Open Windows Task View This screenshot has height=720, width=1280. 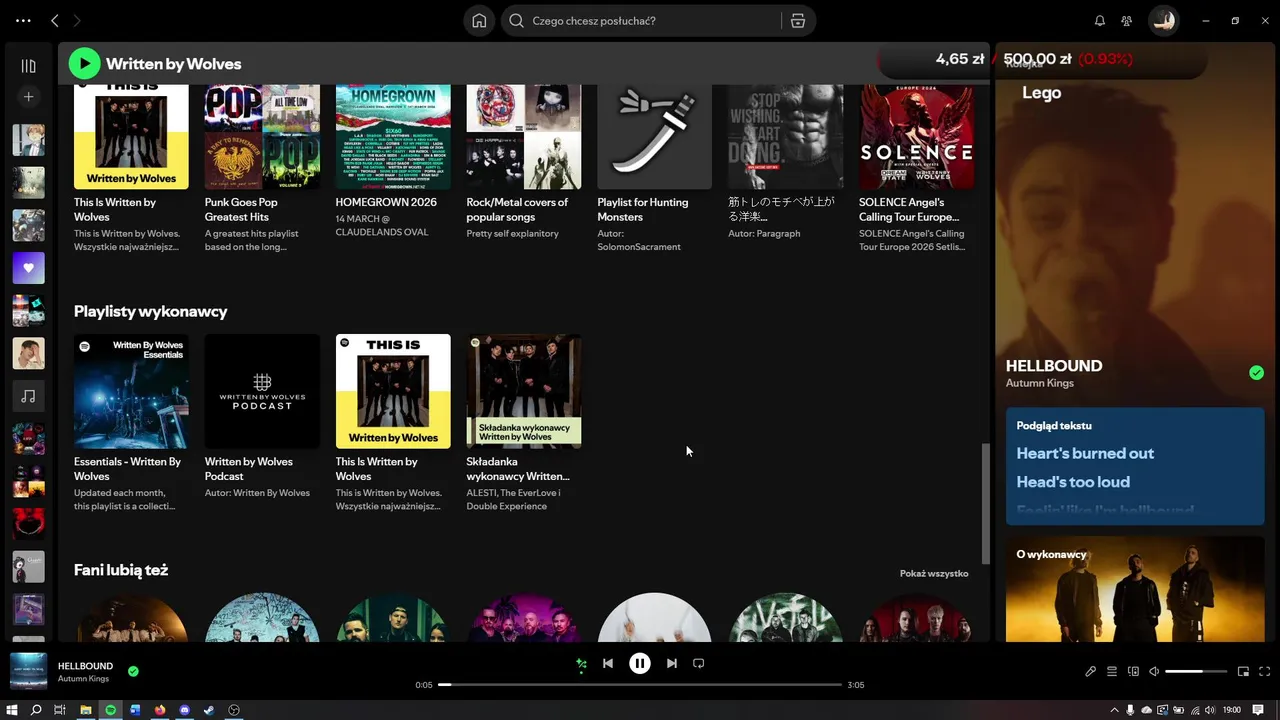(60, 710)
